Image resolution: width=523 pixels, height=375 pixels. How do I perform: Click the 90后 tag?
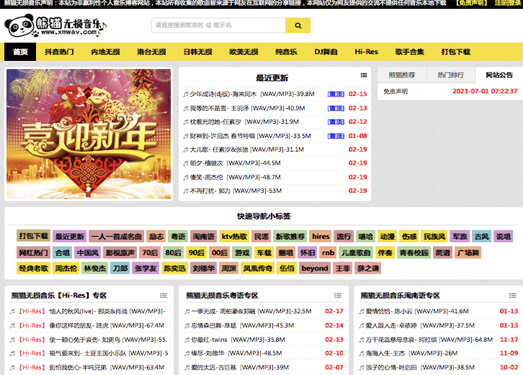(x=196, y=253)
